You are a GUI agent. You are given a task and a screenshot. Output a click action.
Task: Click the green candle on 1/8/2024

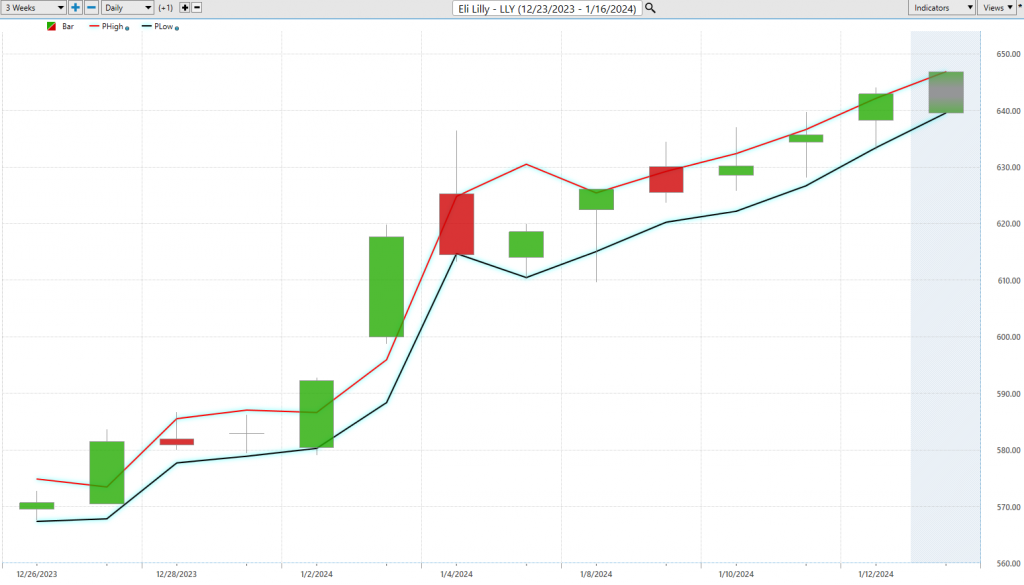coord(596,200)
